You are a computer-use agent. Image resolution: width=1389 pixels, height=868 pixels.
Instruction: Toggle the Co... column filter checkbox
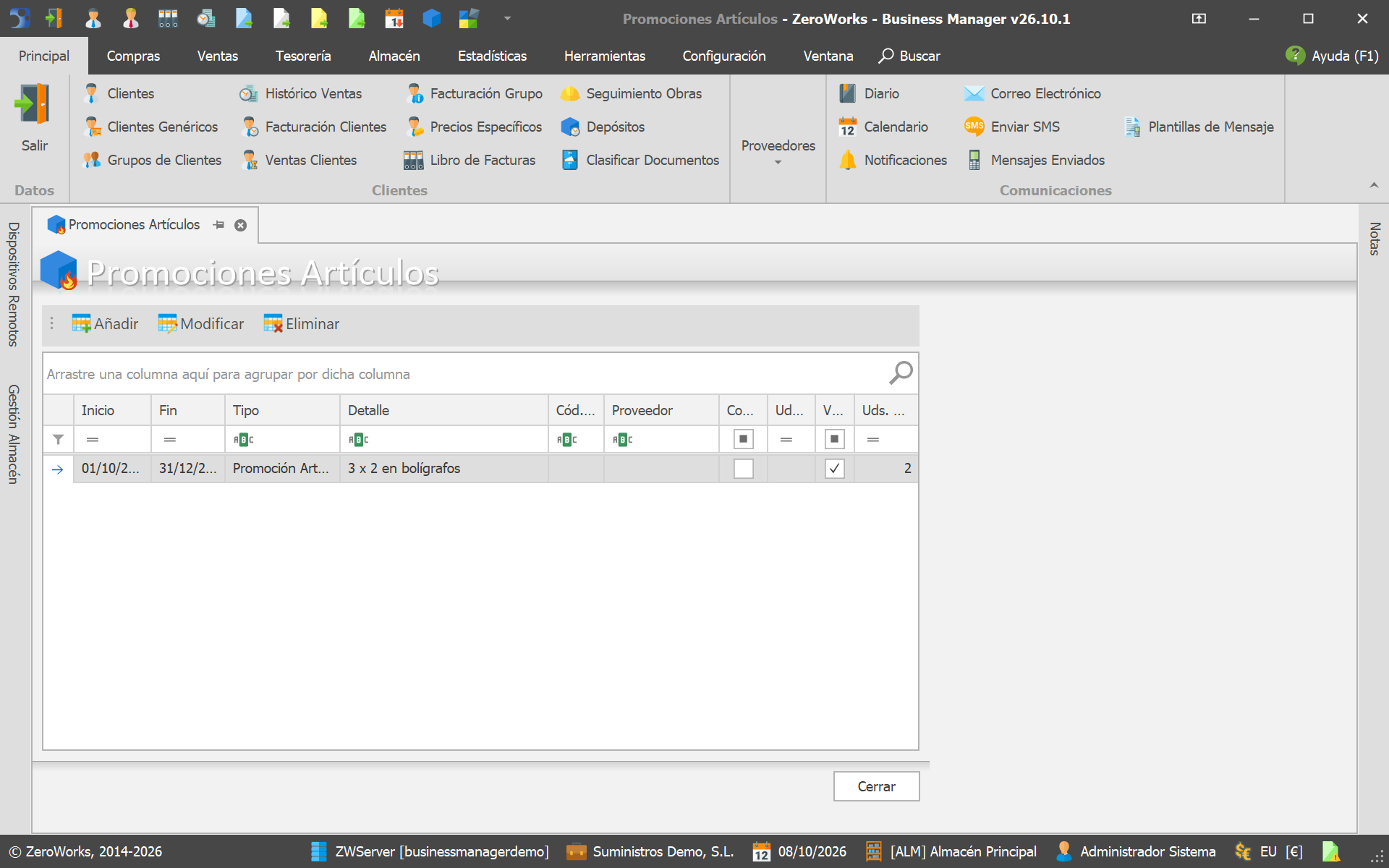click(743, 439)
